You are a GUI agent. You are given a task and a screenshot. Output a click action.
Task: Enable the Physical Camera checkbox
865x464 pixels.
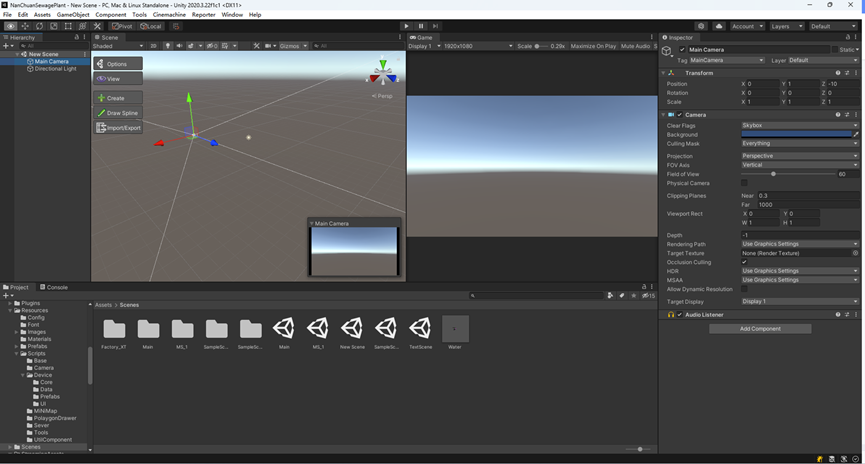point(745,183)
